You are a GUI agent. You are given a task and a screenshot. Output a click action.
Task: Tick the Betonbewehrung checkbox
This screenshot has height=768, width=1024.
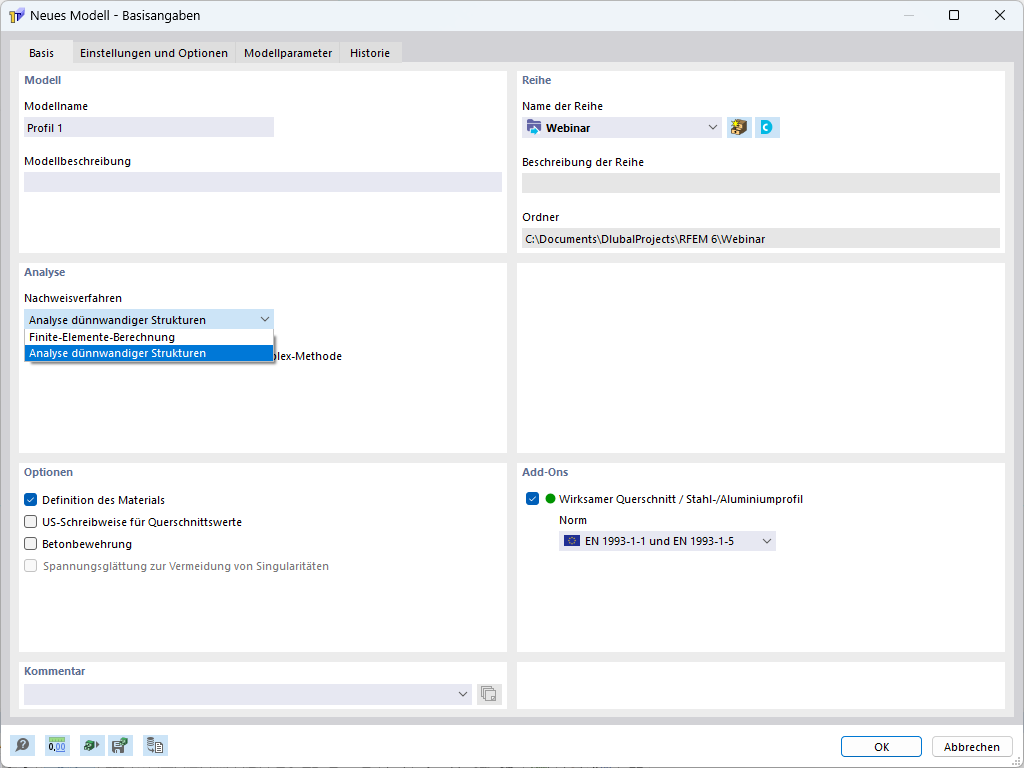31,544
